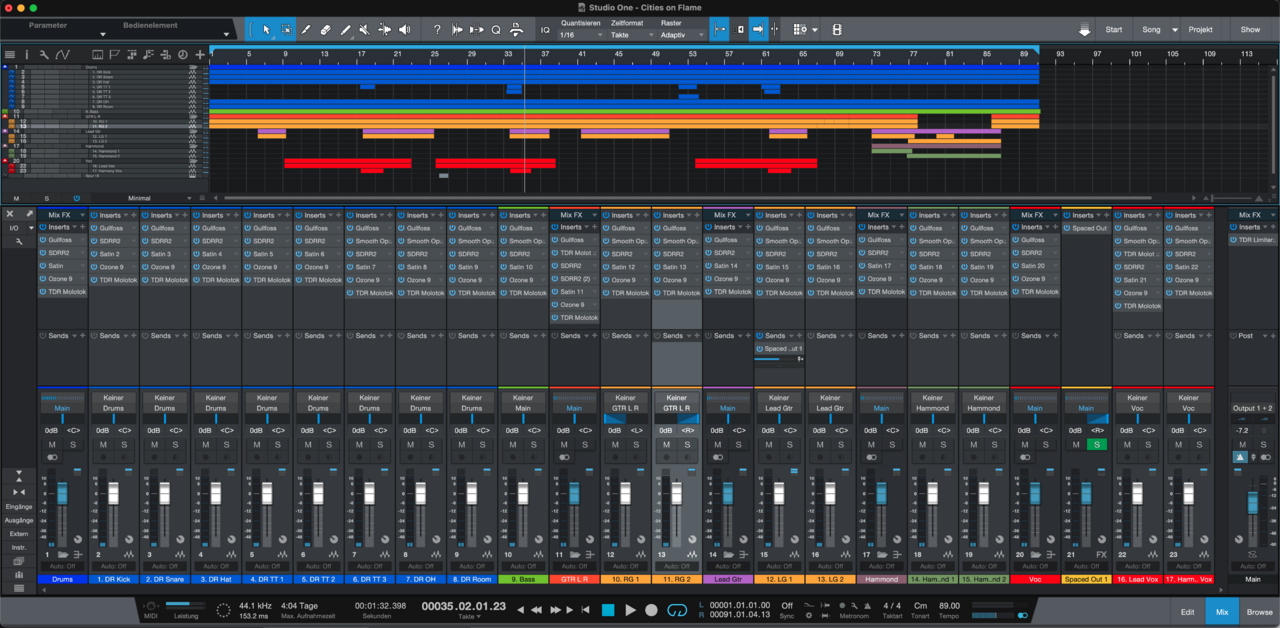Select the Mute tool

pyautogui.click(x=365, y=30)
